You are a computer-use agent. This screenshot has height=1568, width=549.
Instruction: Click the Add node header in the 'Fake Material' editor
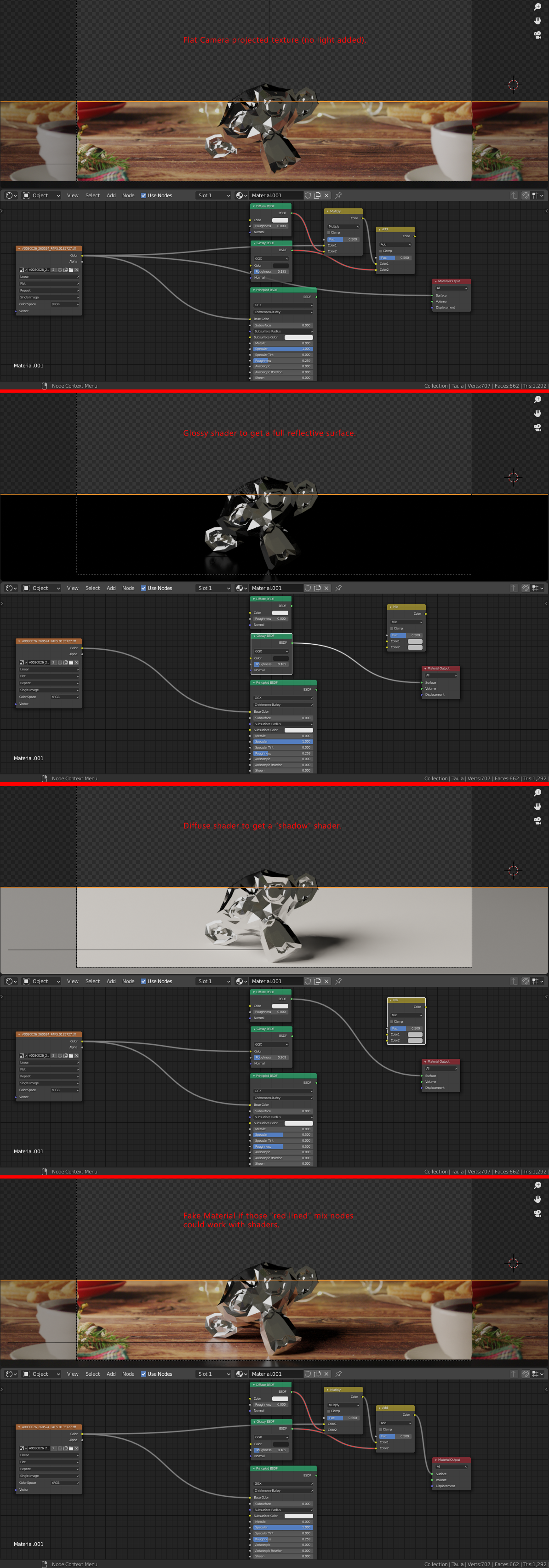395,1408
